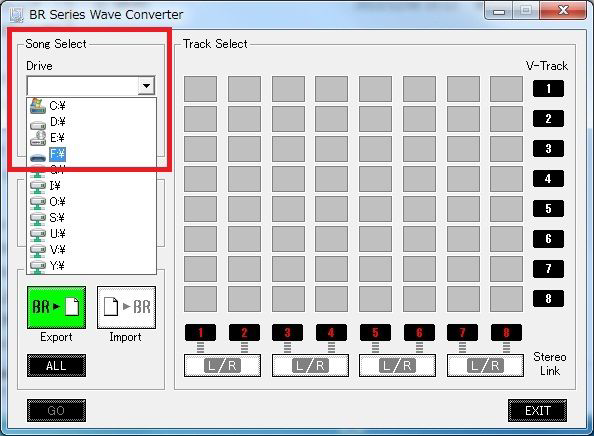Screen dimensions: 594x436
Task: Toggle cell track 5, V-Track 5
Action: click(375, 208)
